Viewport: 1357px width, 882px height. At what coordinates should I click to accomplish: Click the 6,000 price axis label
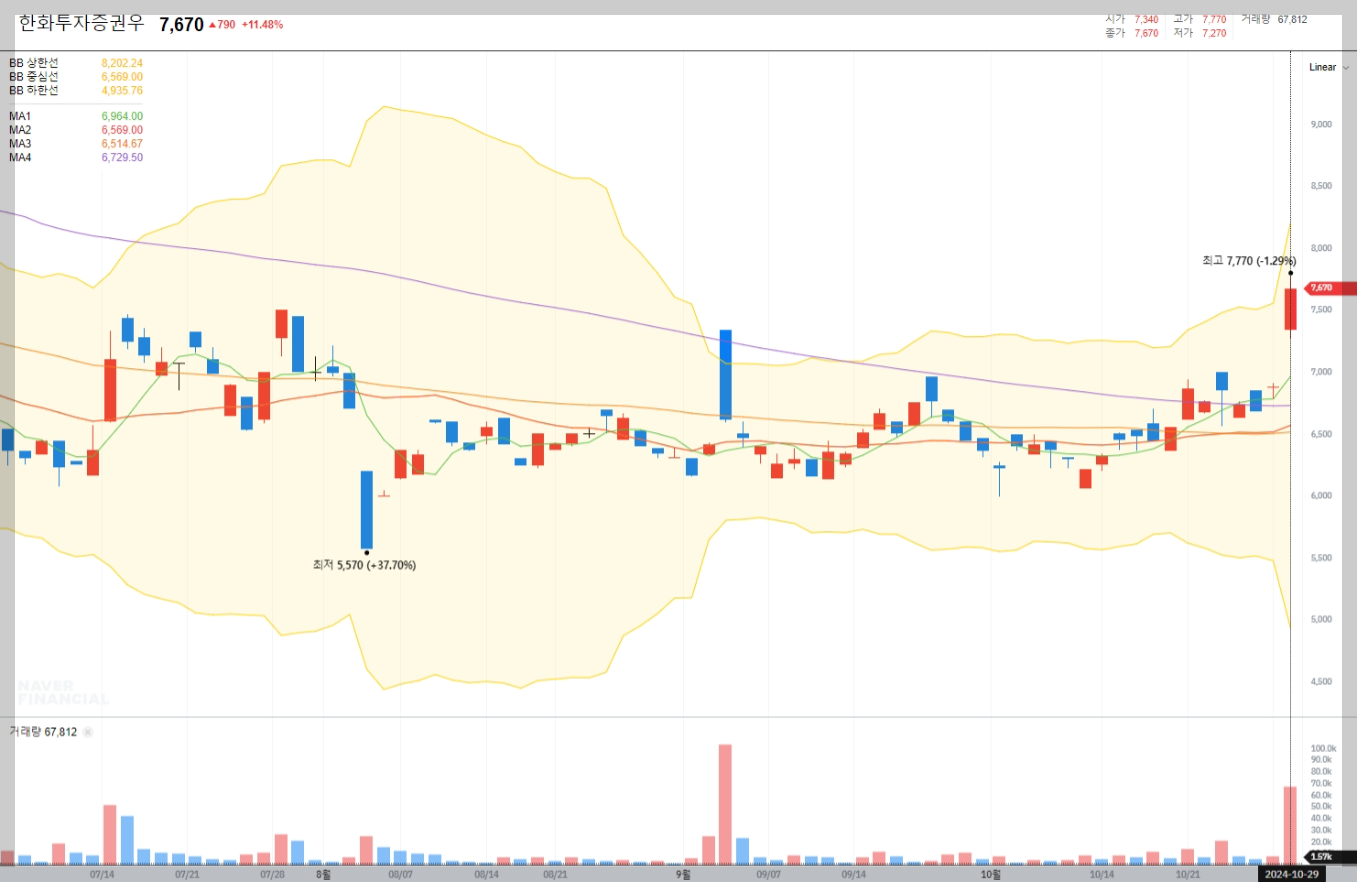coord(1320,496)
